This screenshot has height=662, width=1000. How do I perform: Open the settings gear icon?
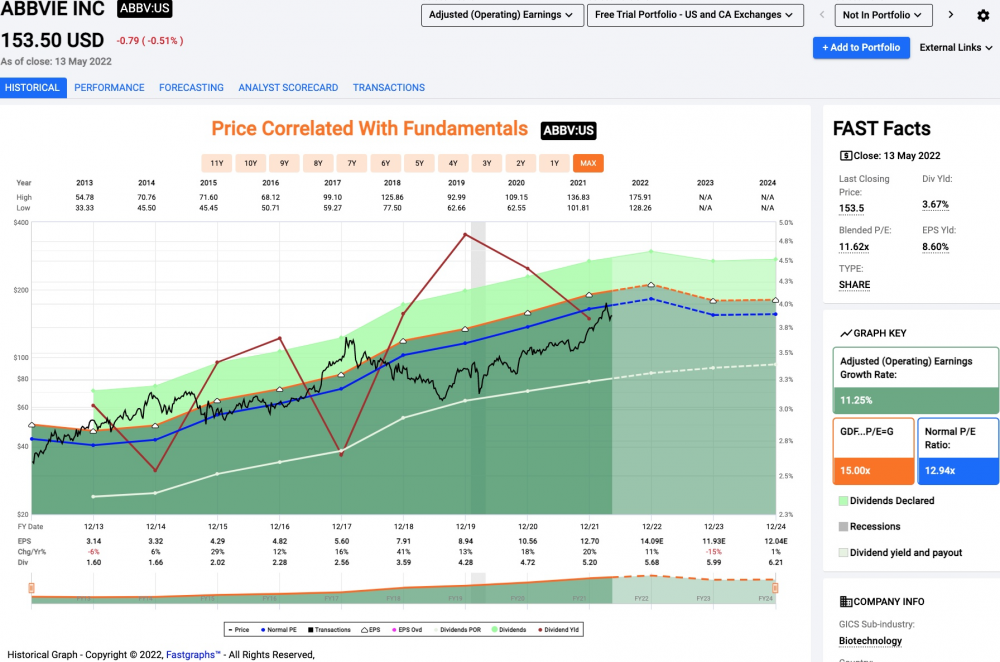[x=983, y=15]
